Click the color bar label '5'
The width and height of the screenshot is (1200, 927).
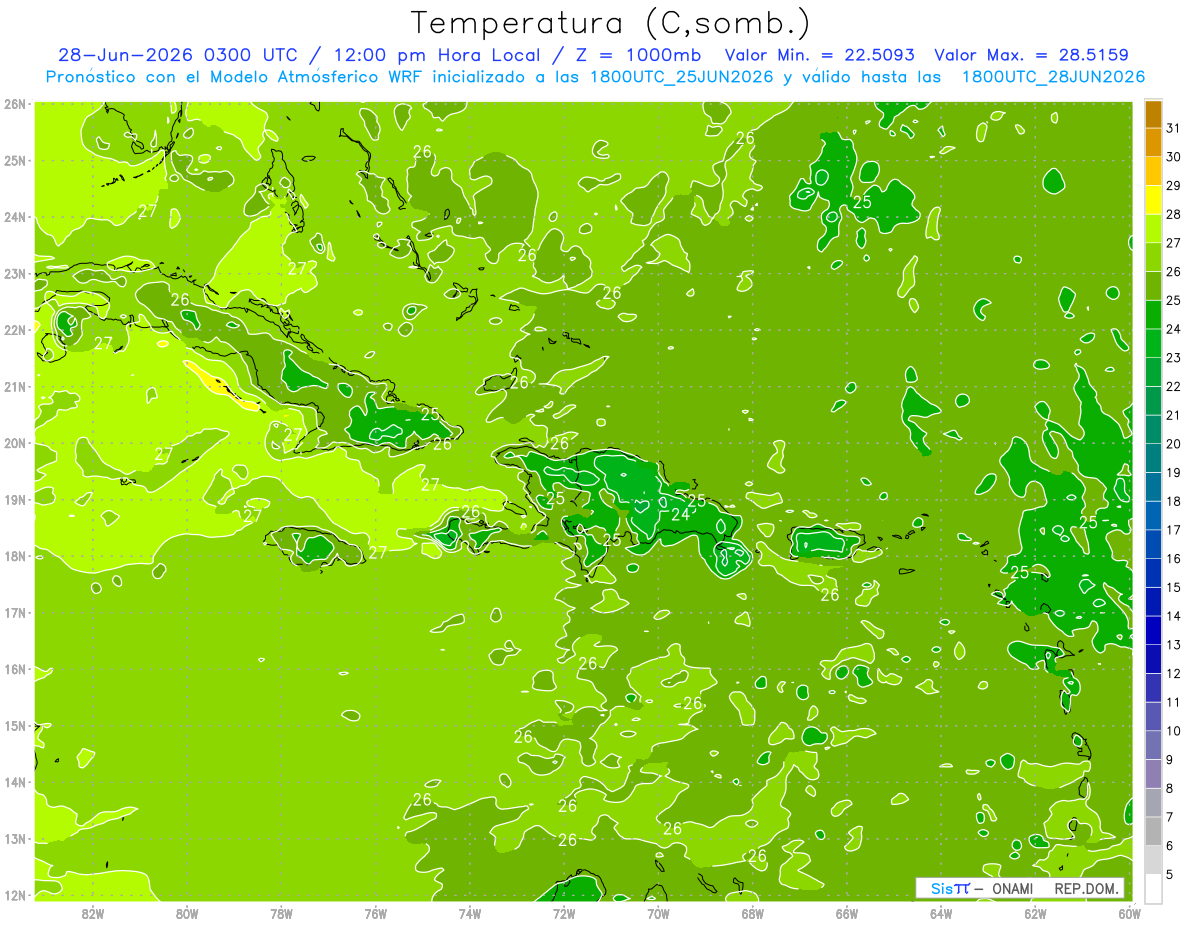click(x=1172, y=874)
